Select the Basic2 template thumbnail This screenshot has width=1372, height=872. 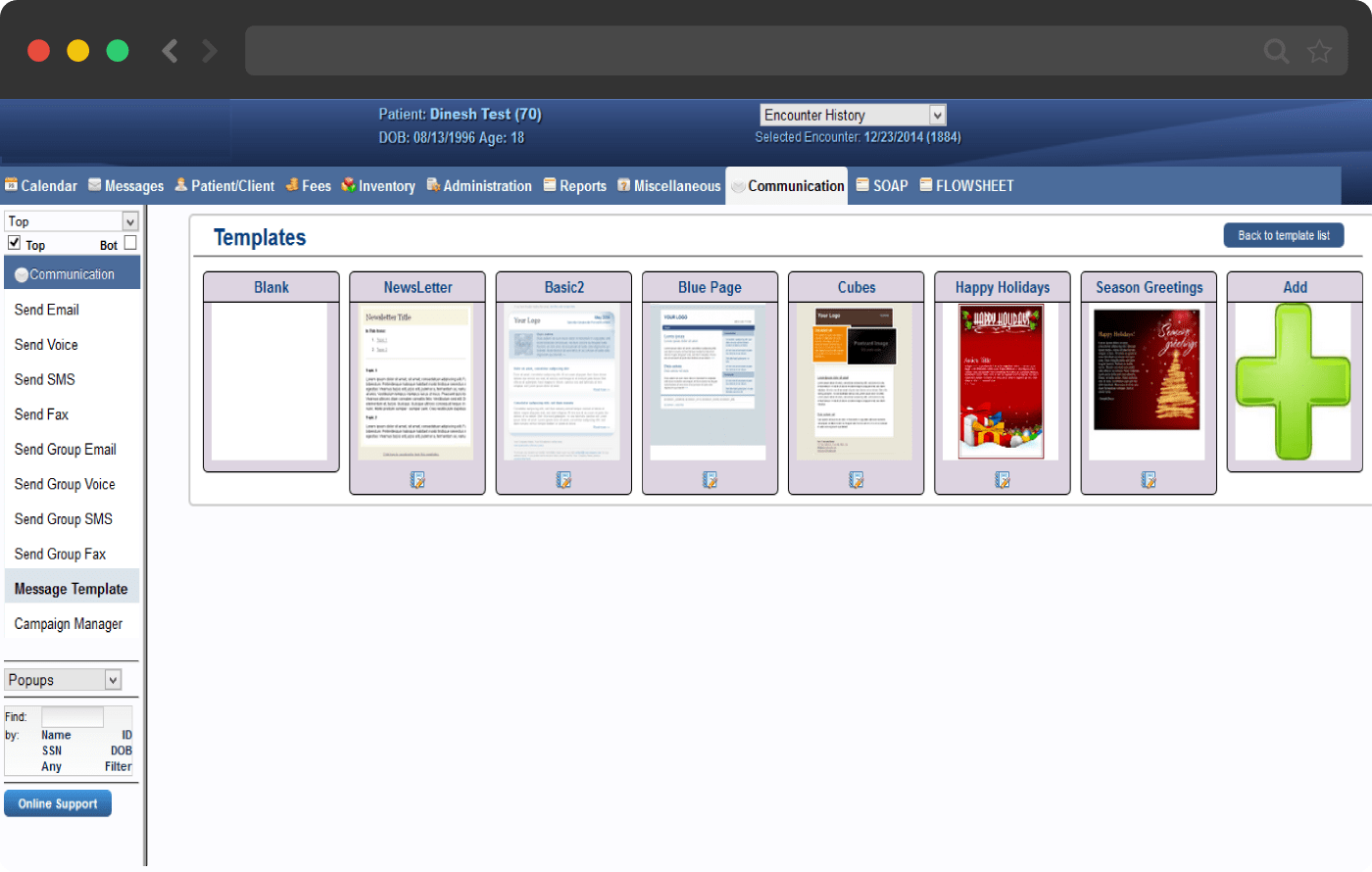coord(563,382)
